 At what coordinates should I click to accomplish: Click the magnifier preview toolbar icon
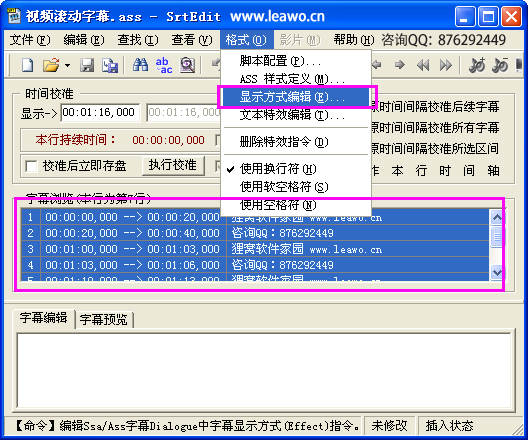tap(187, 65)
